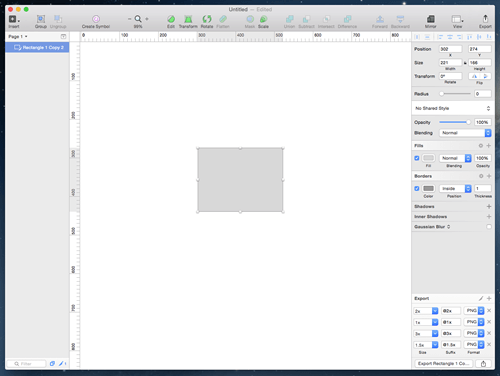Remove the @3x export row

pyautogui.click(x=489, y=333)
